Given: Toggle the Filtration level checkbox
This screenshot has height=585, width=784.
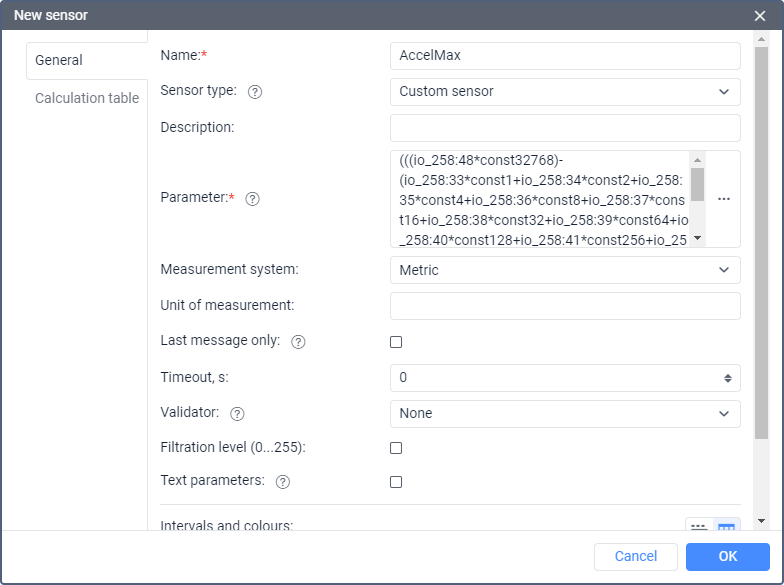Looking at the screenshot, I should pyautogui.click(x=396, y=448).
